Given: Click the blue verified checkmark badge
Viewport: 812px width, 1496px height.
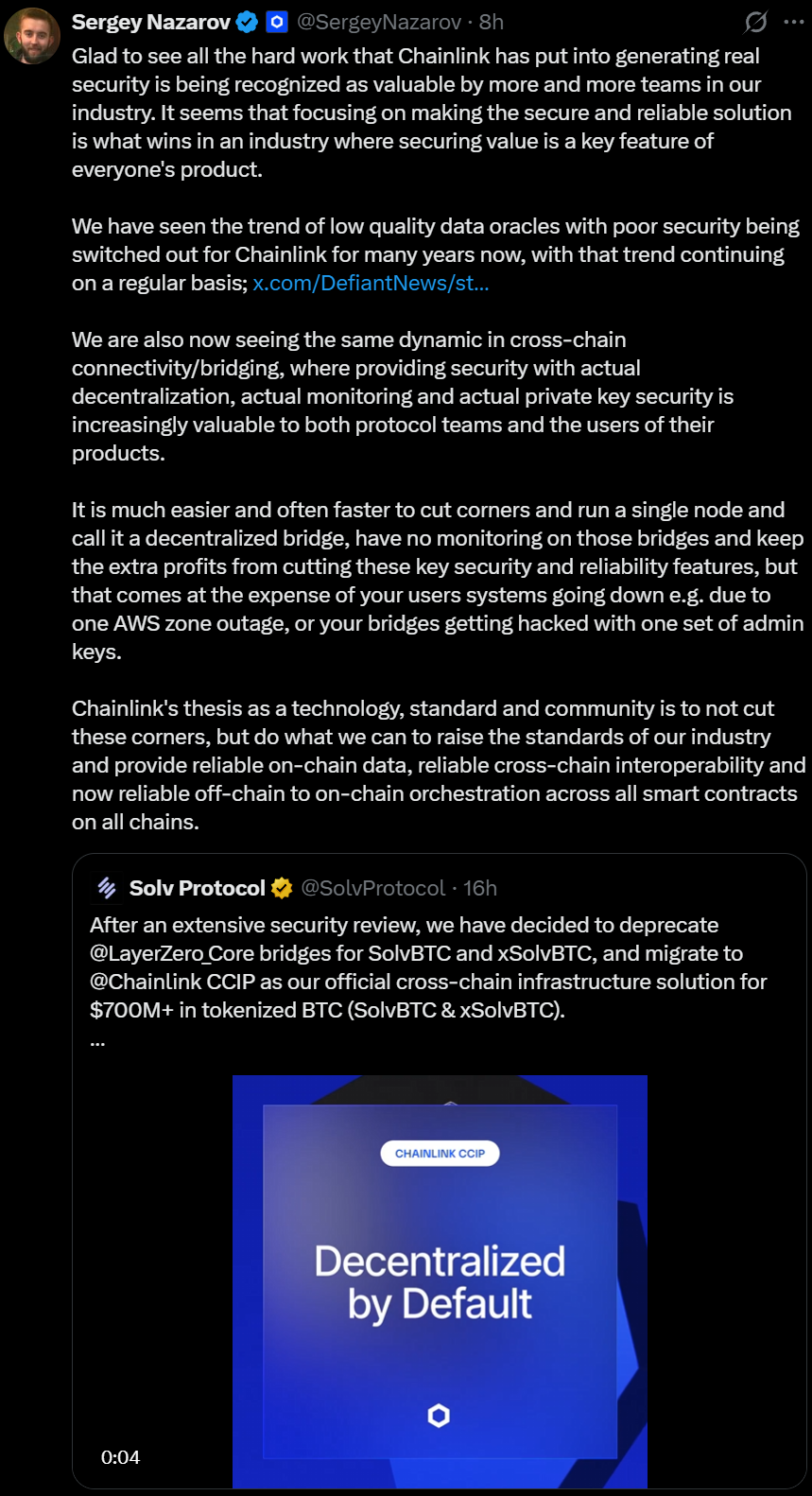Looking at the screenshot, I should pos(247,22).
